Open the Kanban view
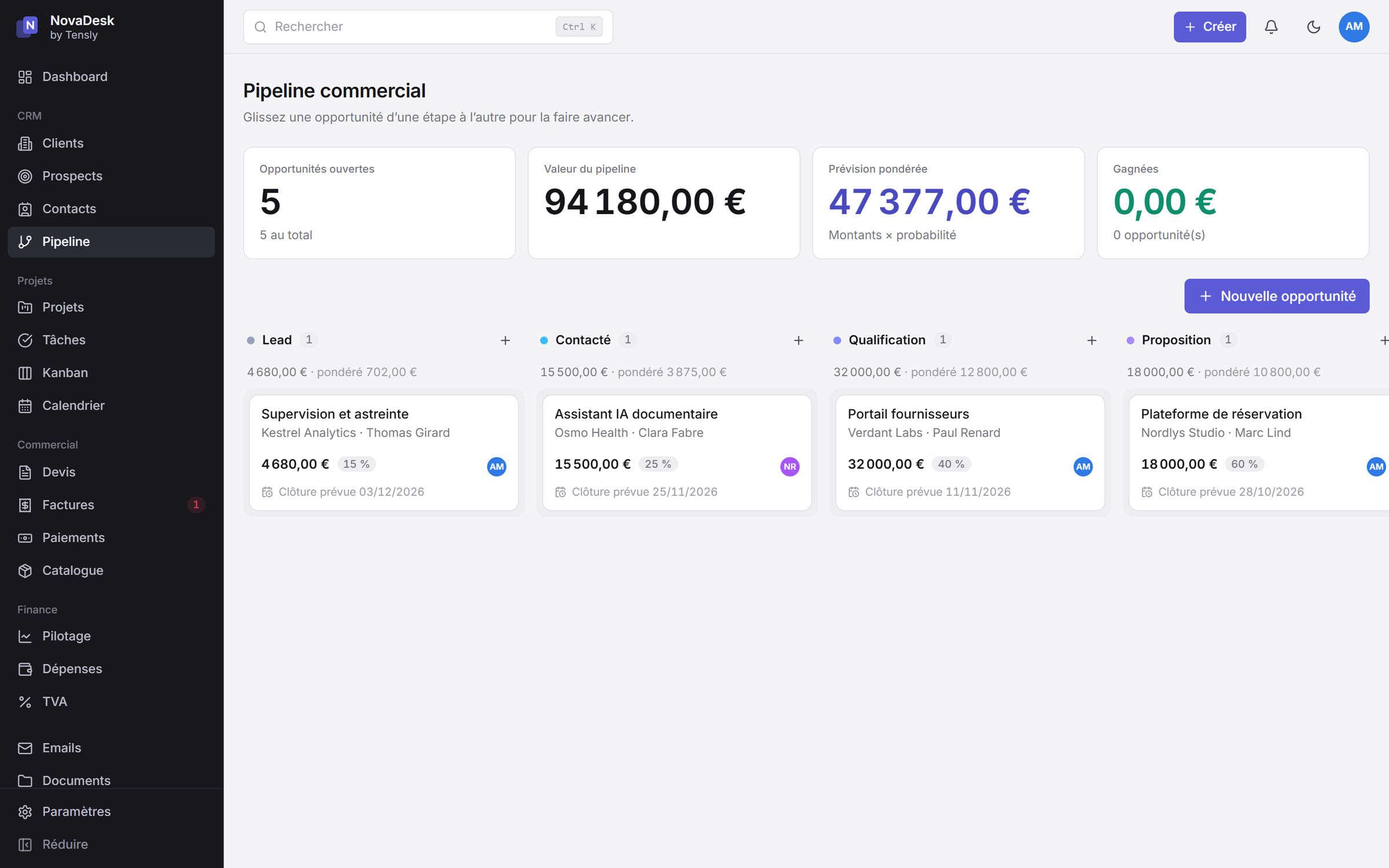This screenshot has width=1389, height=868. tap(111, 373)
